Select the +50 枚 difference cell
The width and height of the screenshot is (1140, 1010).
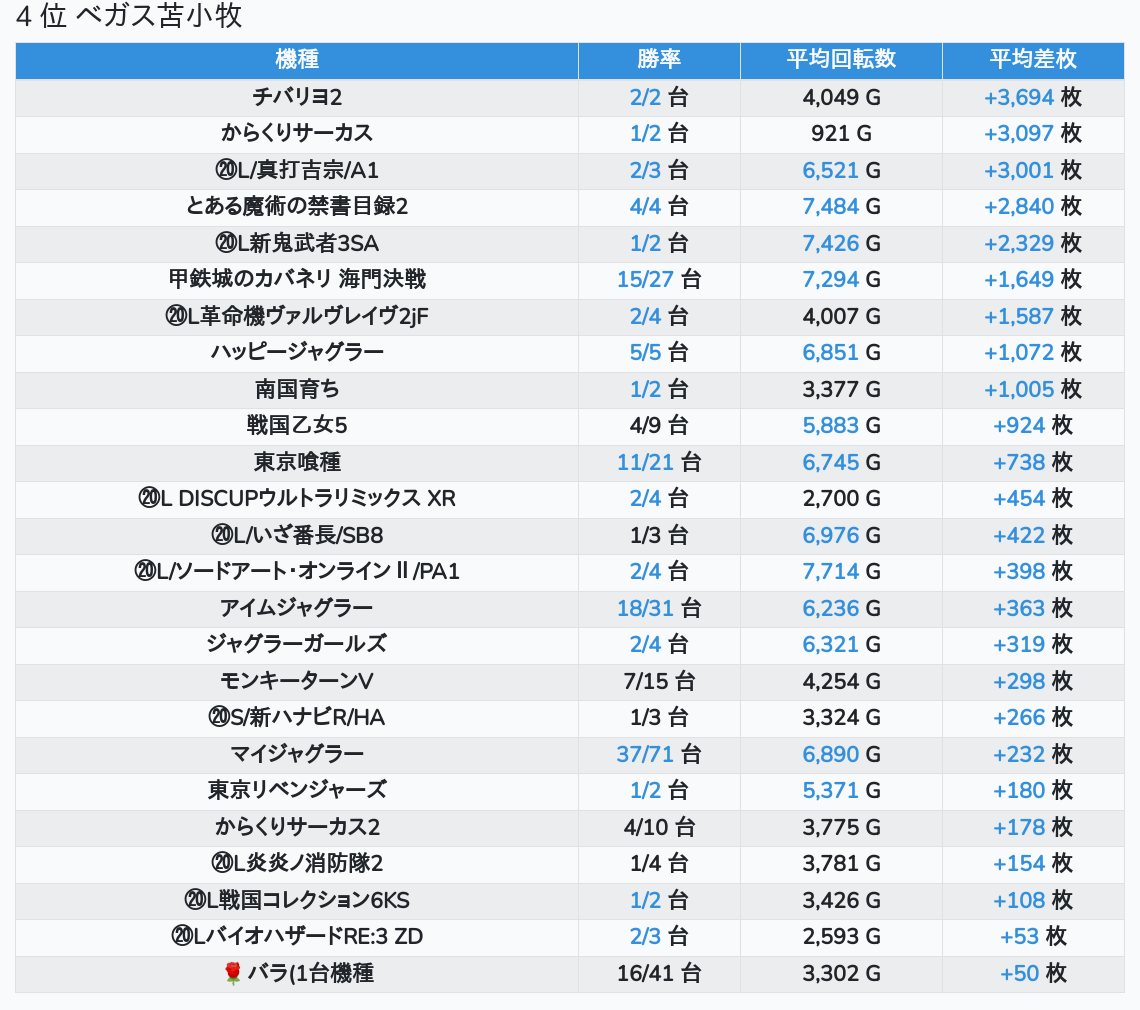[1033, 974]
